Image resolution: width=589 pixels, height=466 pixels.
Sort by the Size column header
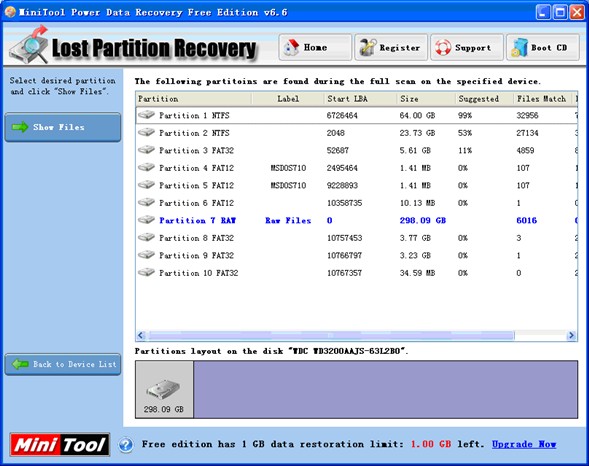(426, 99)
